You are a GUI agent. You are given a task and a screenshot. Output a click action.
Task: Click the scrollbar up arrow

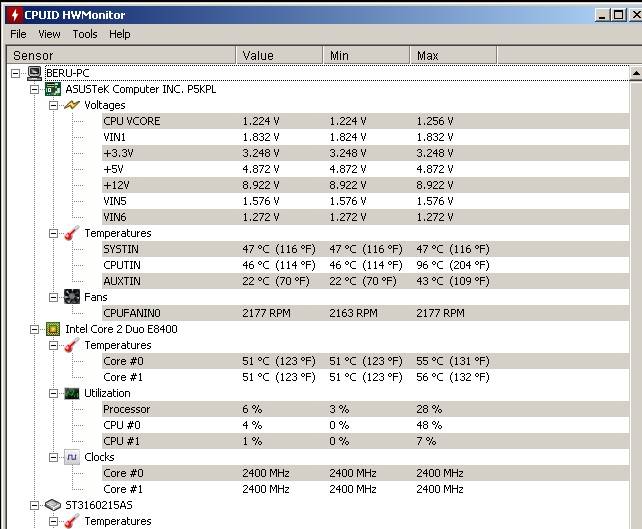636,73
